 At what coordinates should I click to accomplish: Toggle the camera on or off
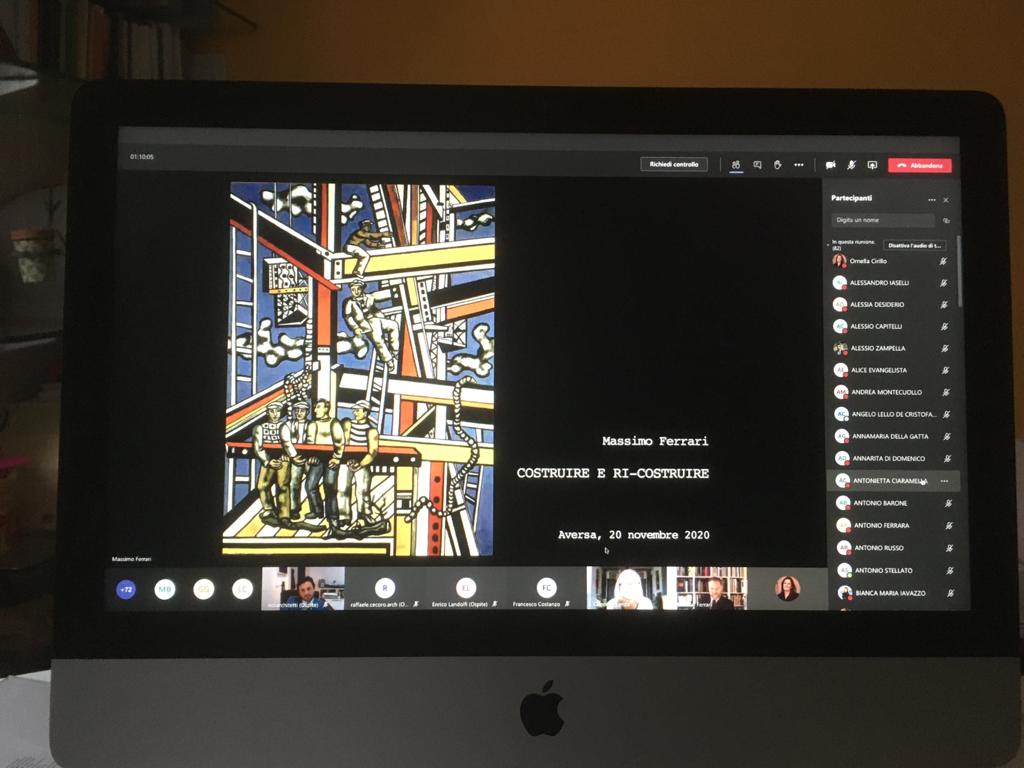click(x=831, y=165)
